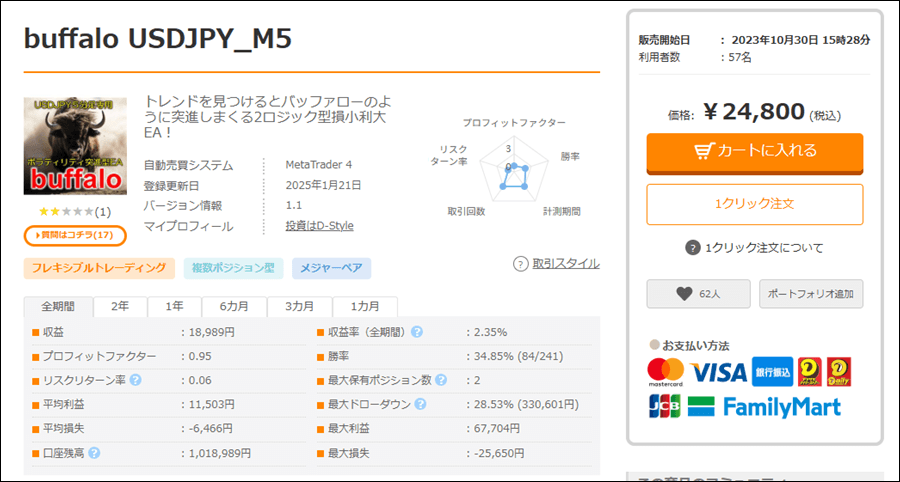Click the 利用者数 value 57名
This screenshot has height=482, width=900.
pyautogui.click(x=742, y=57)
